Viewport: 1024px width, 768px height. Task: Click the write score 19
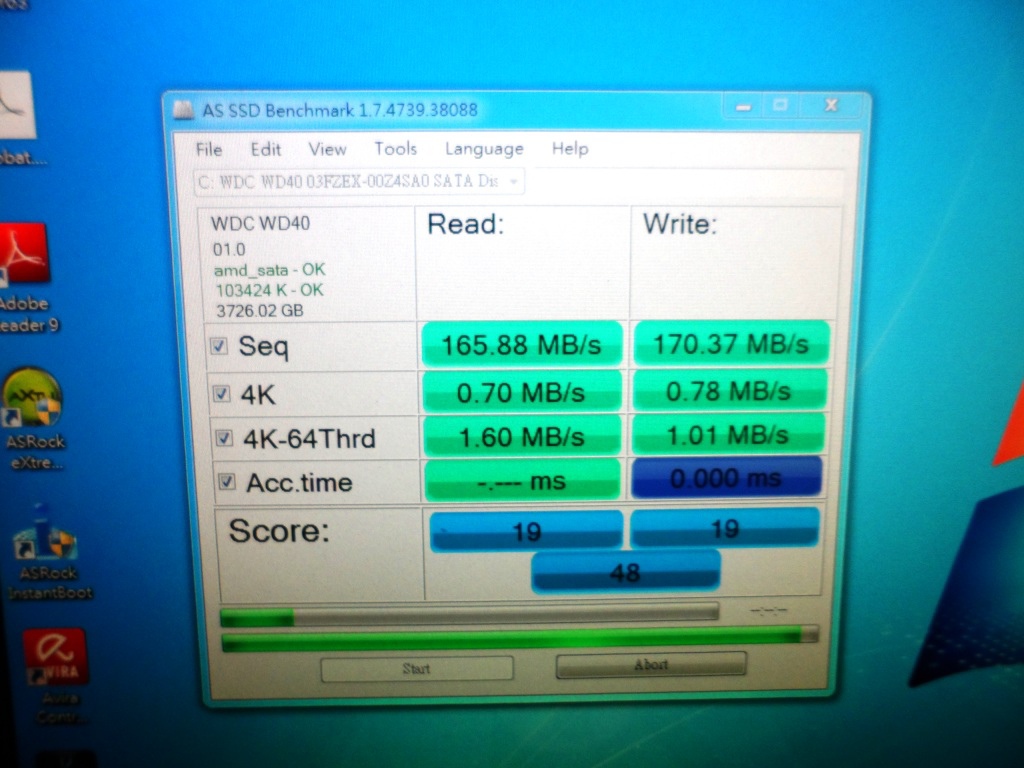click(x=725, y=528)
